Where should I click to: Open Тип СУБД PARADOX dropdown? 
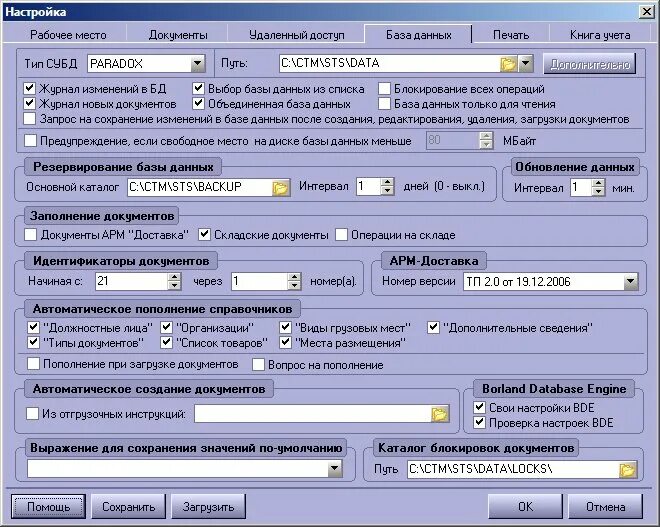[x=197, y=64]
